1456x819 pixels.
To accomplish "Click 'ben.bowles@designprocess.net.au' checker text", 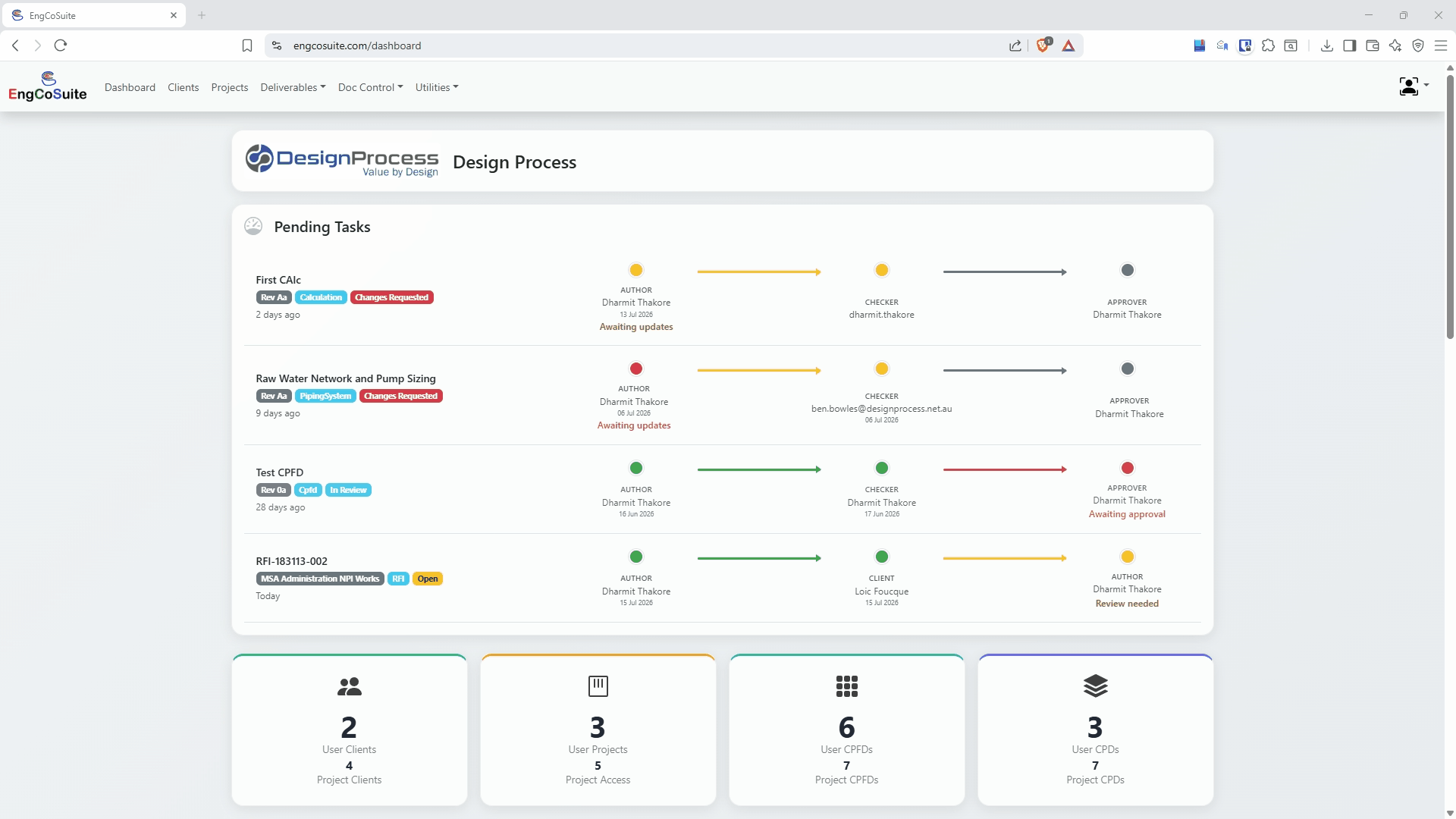I will click(x=882, y=409).
